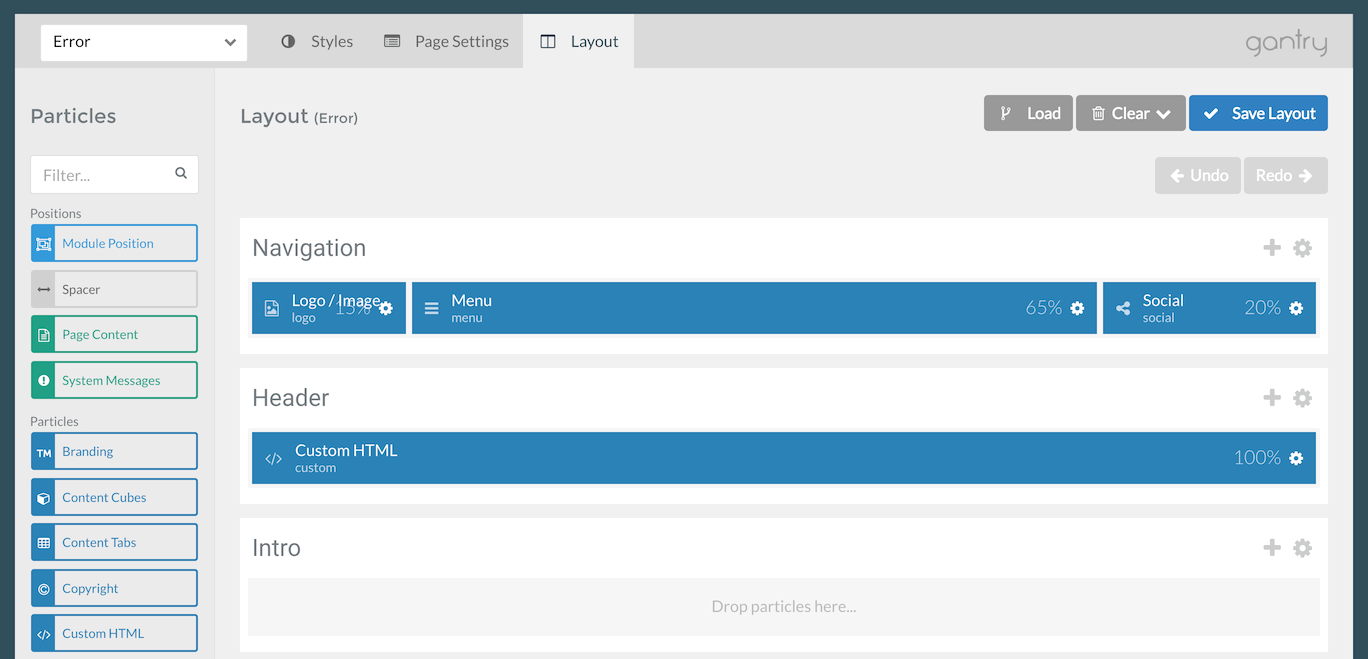Open the Error outline dropdown

point(144,42)
